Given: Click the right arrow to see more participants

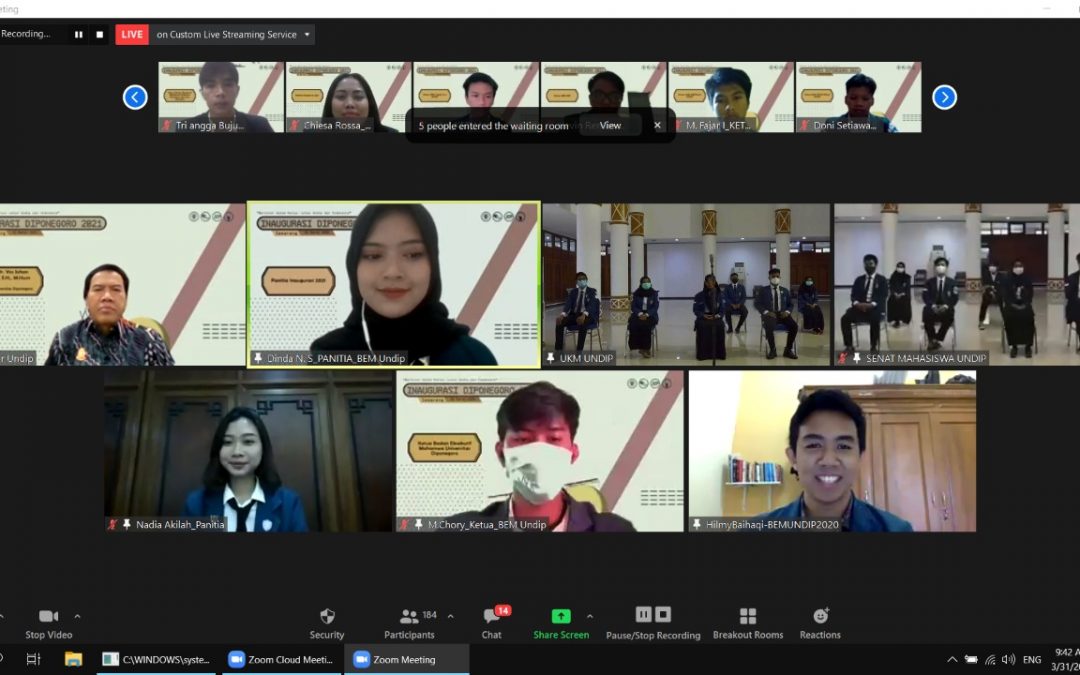Looking at the screenshot, I should (x=944, y=97).
